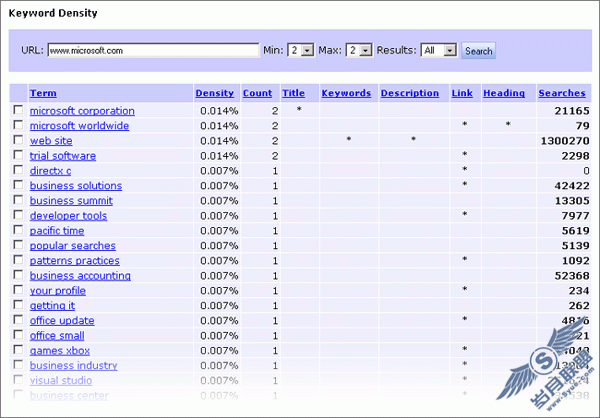Click into the URL text field
This screenshot has height=418, width=600.
153,50
